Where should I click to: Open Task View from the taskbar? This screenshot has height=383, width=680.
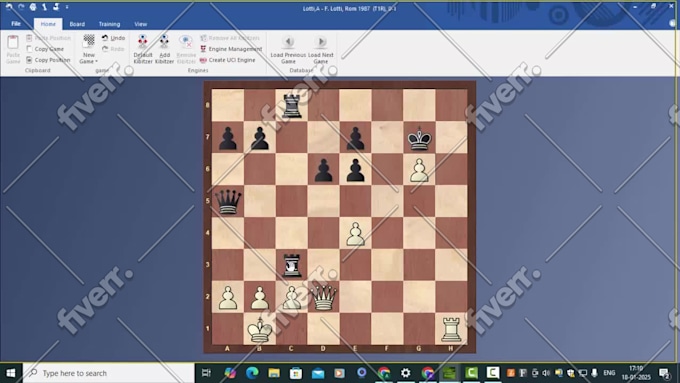(x=206, y=373)
